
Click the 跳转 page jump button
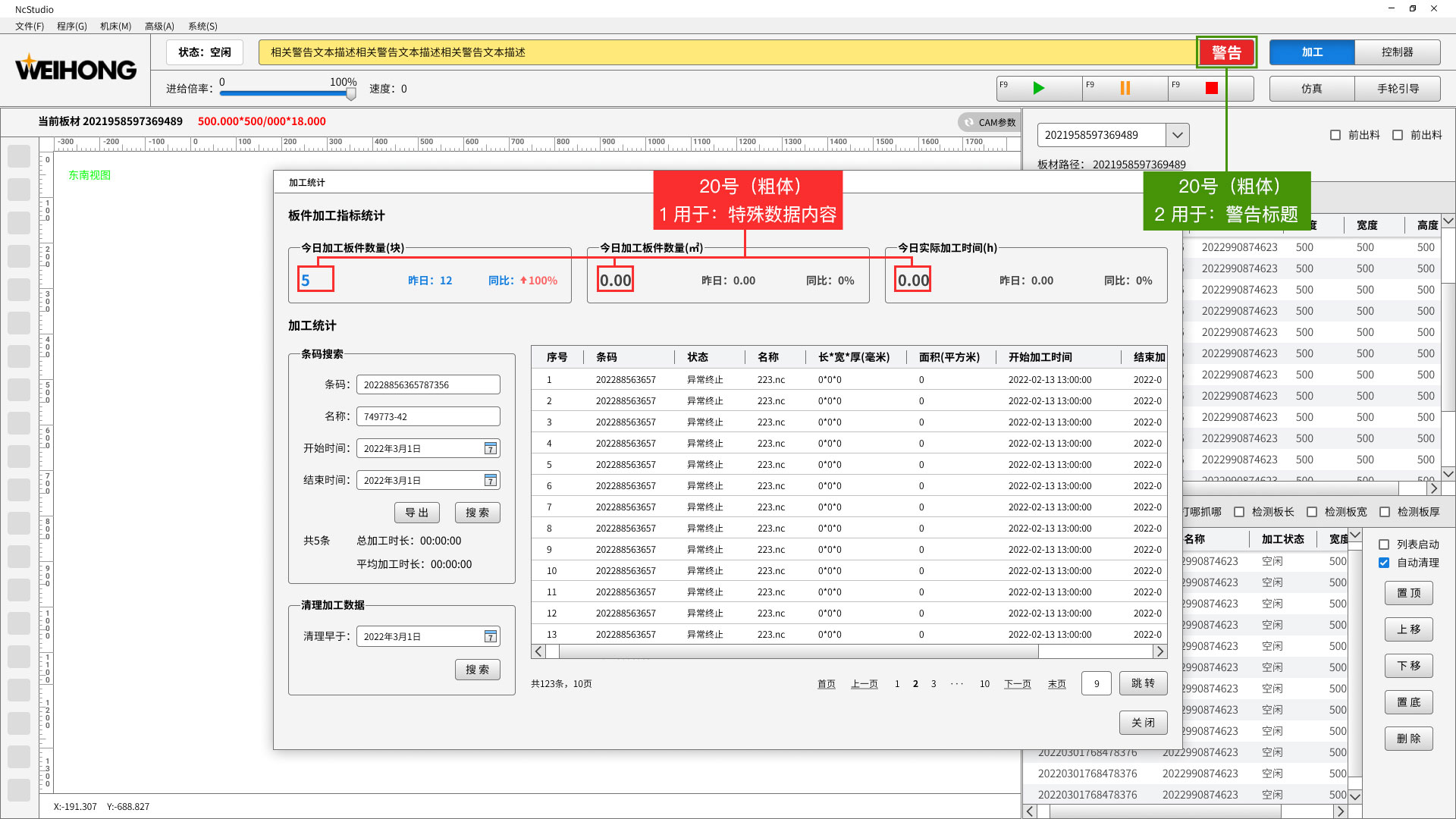(1144, 683)
